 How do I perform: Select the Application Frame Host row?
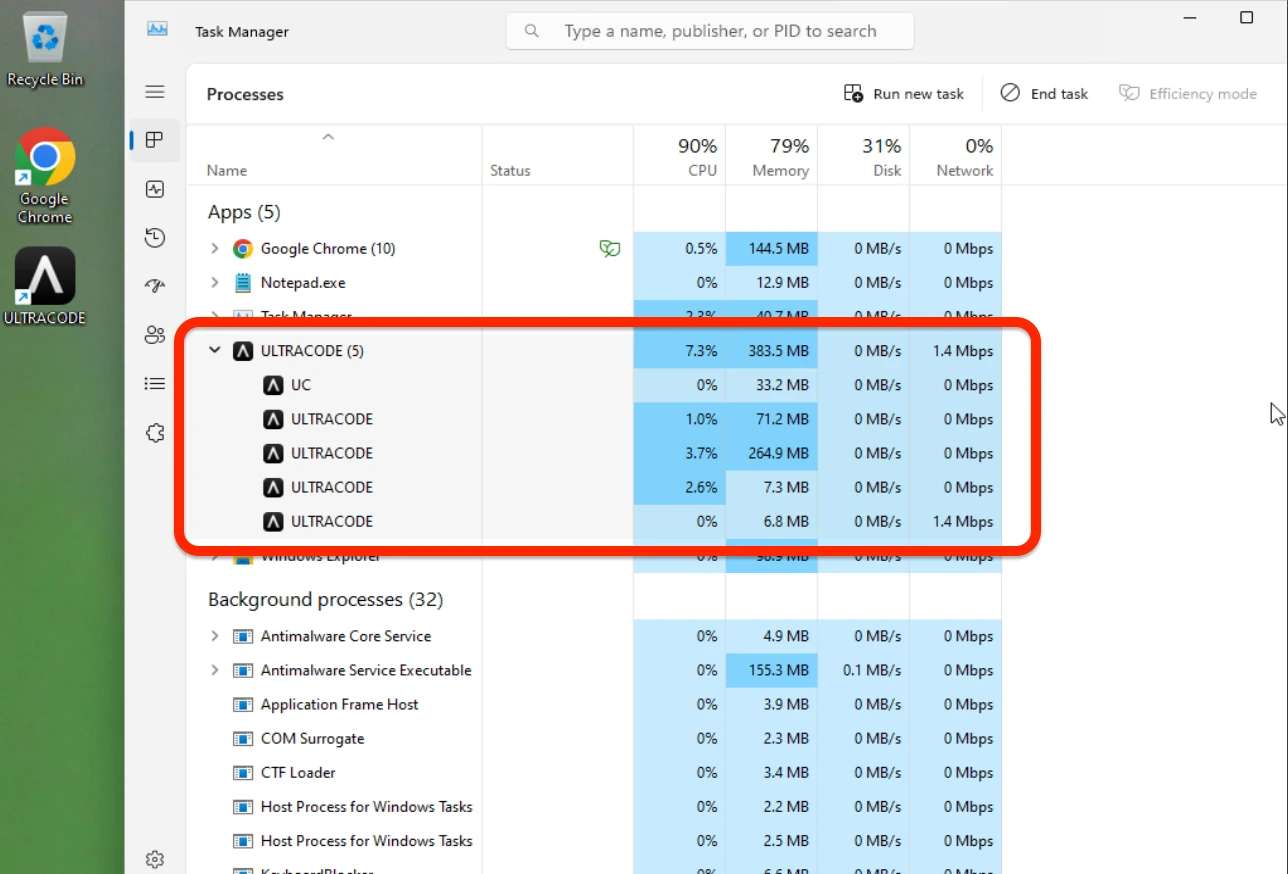[x=594, y=705]
